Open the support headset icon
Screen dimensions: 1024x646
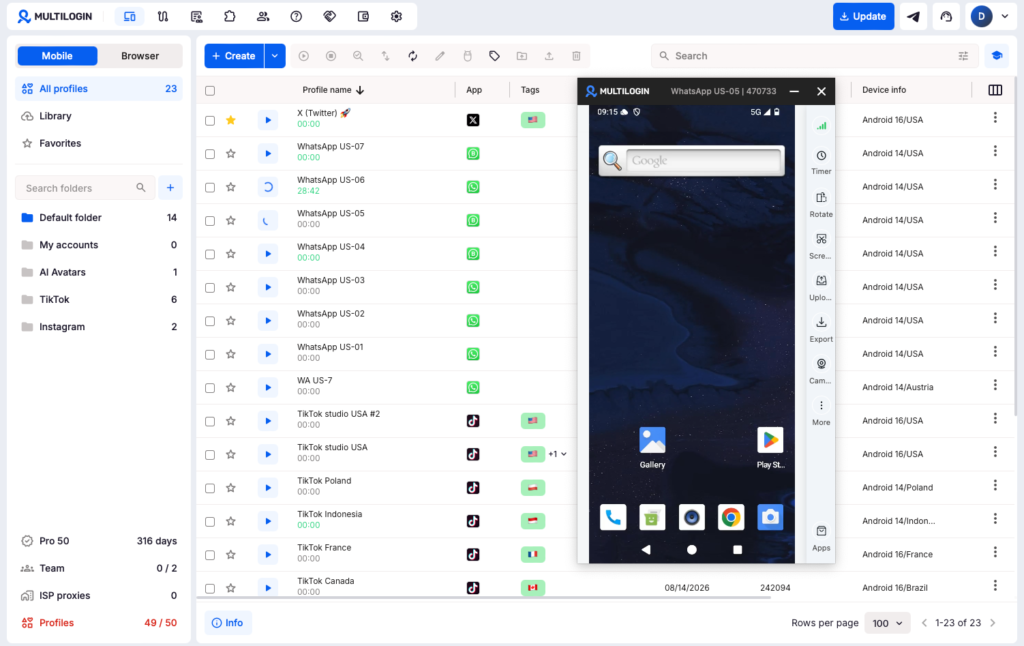point(946,16)
